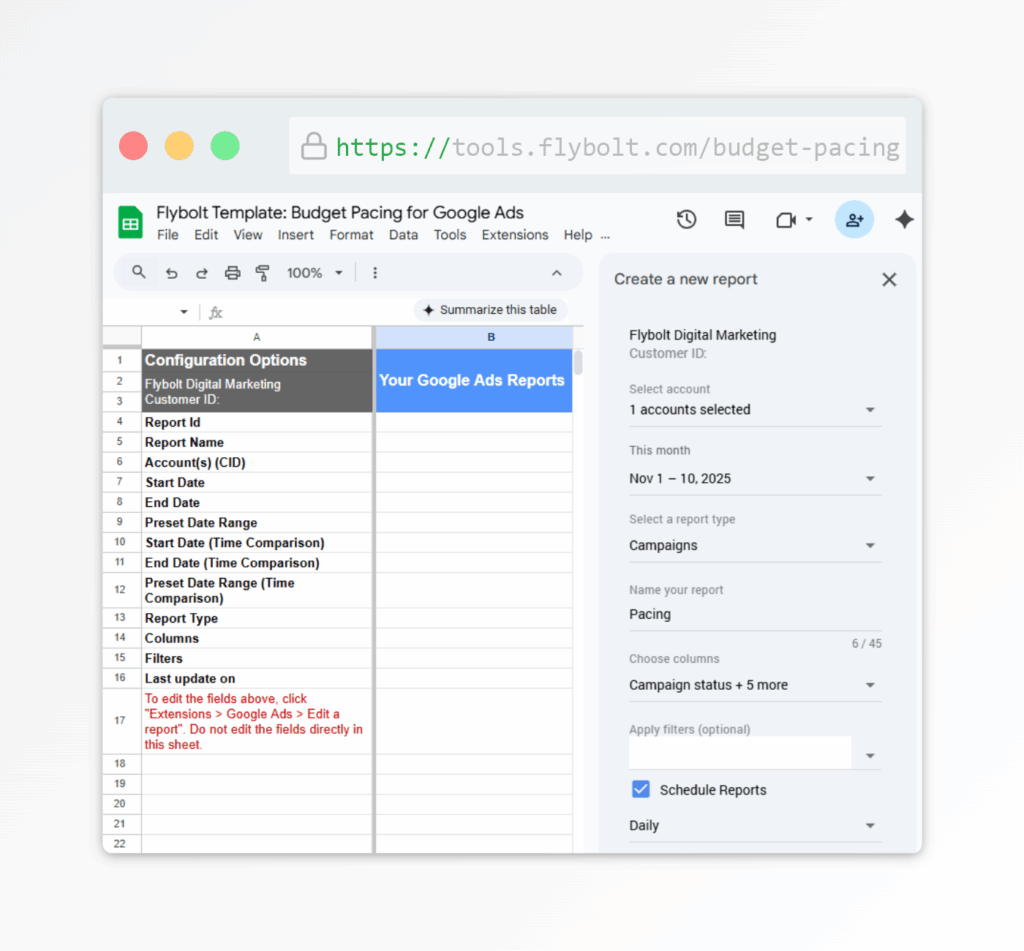Click the Share collaborator icon
1024x951 pixels.
pos(854,219)
